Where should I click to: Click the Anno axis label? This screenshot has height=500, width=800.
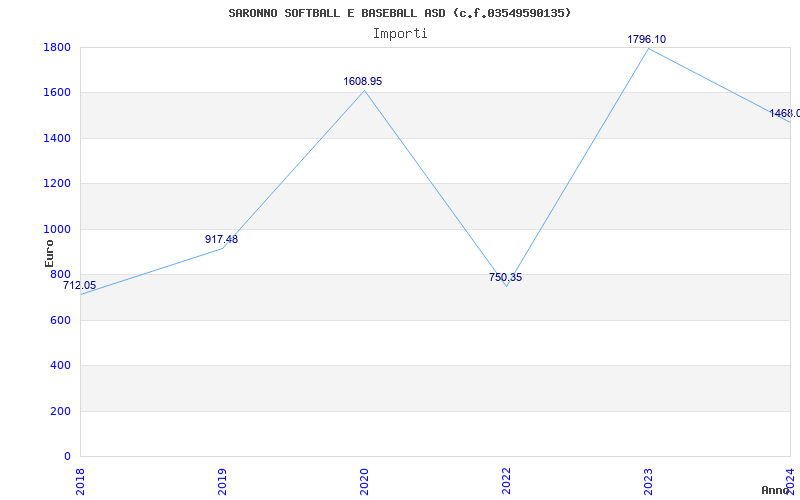pyautogui.click(x=776, y=490)
